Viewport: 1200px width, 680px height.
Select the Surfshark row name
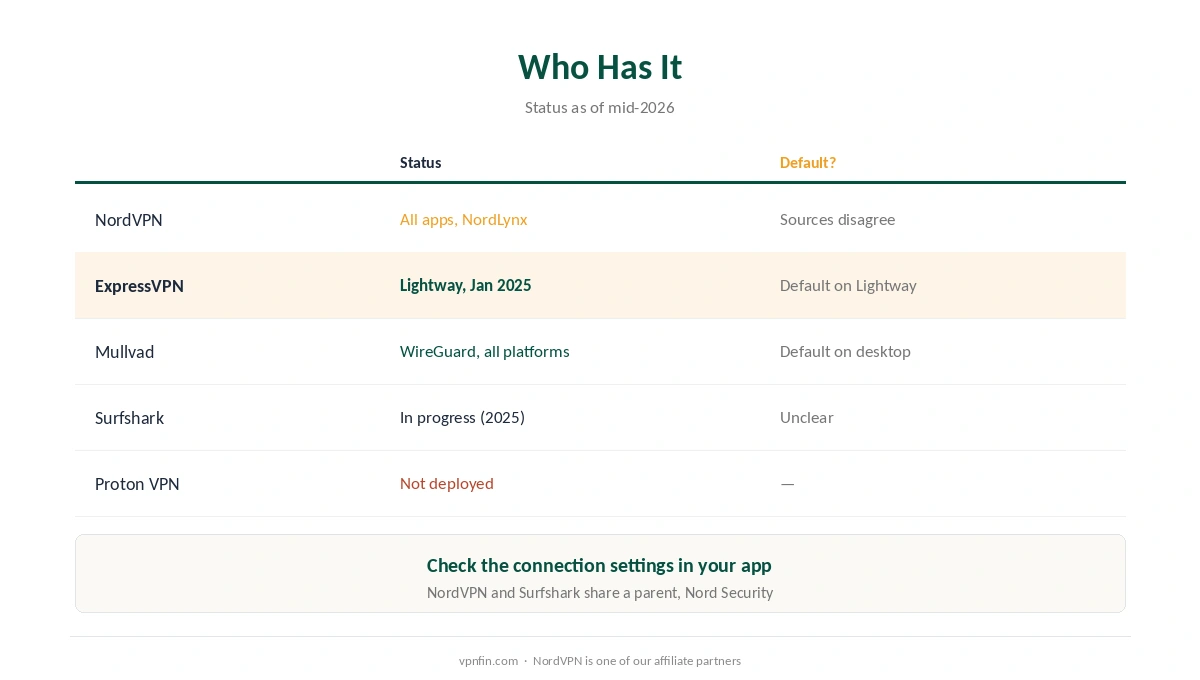(x=129, y=418)
